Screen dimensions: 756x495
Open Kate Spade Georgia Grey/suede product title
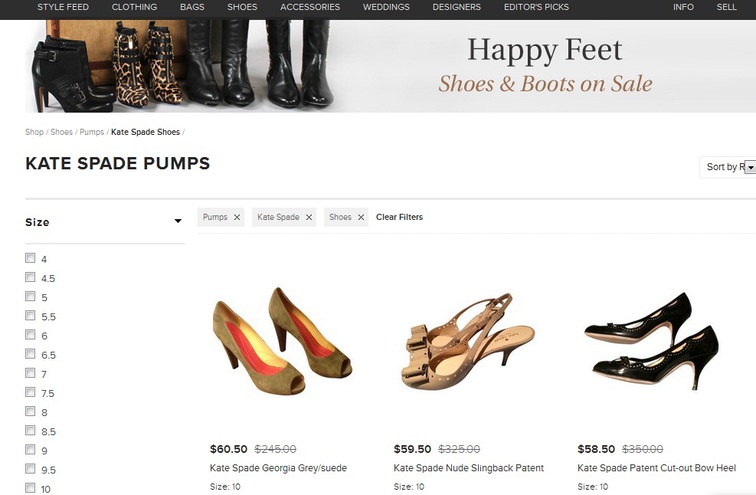[x=278, y=468]
